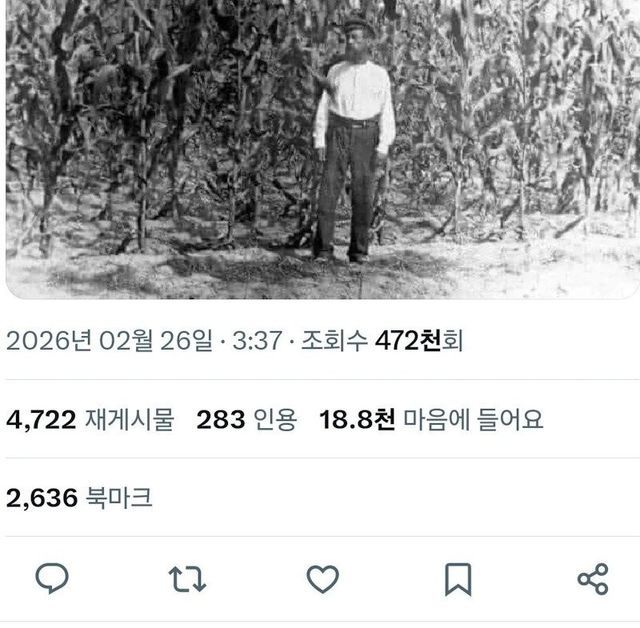This screenshot has height=628, width=640.
Task: Click the 2,636 count number
Action: point(42,498)
